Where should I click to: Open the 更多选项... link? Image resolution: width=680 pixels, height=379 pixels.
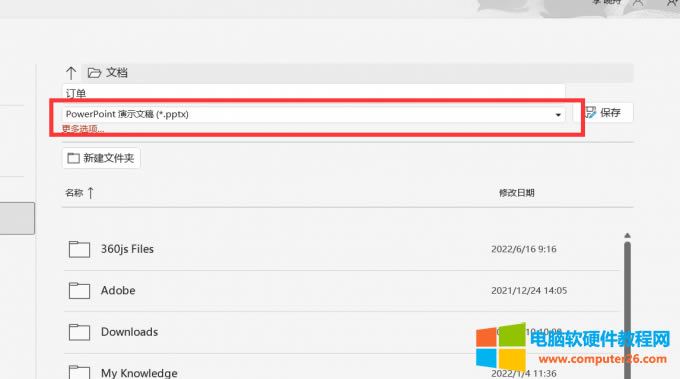point(83,129)
